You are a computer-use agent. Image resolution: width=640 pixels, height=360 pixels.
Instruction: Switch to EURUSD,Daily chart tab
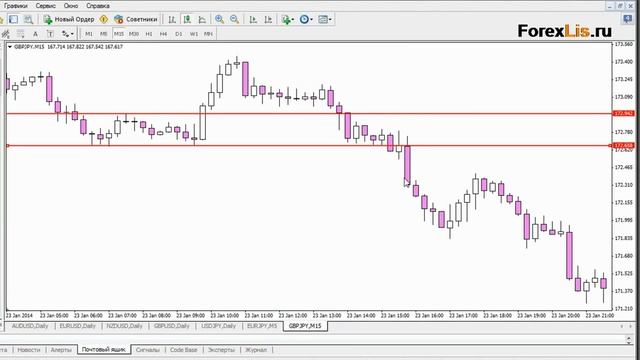click(x=77, y=326)
